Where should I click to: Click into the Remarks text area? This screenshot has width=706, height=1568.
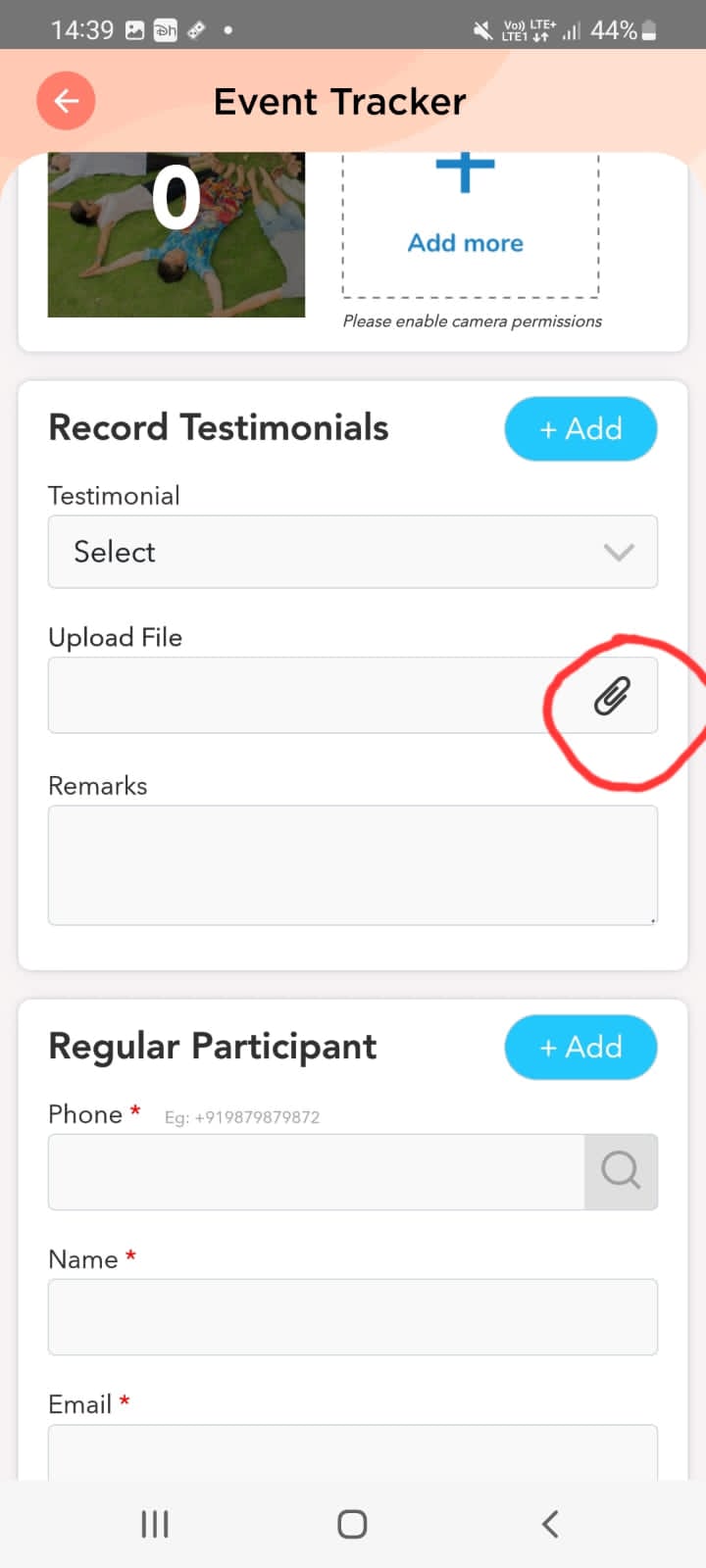352,864
